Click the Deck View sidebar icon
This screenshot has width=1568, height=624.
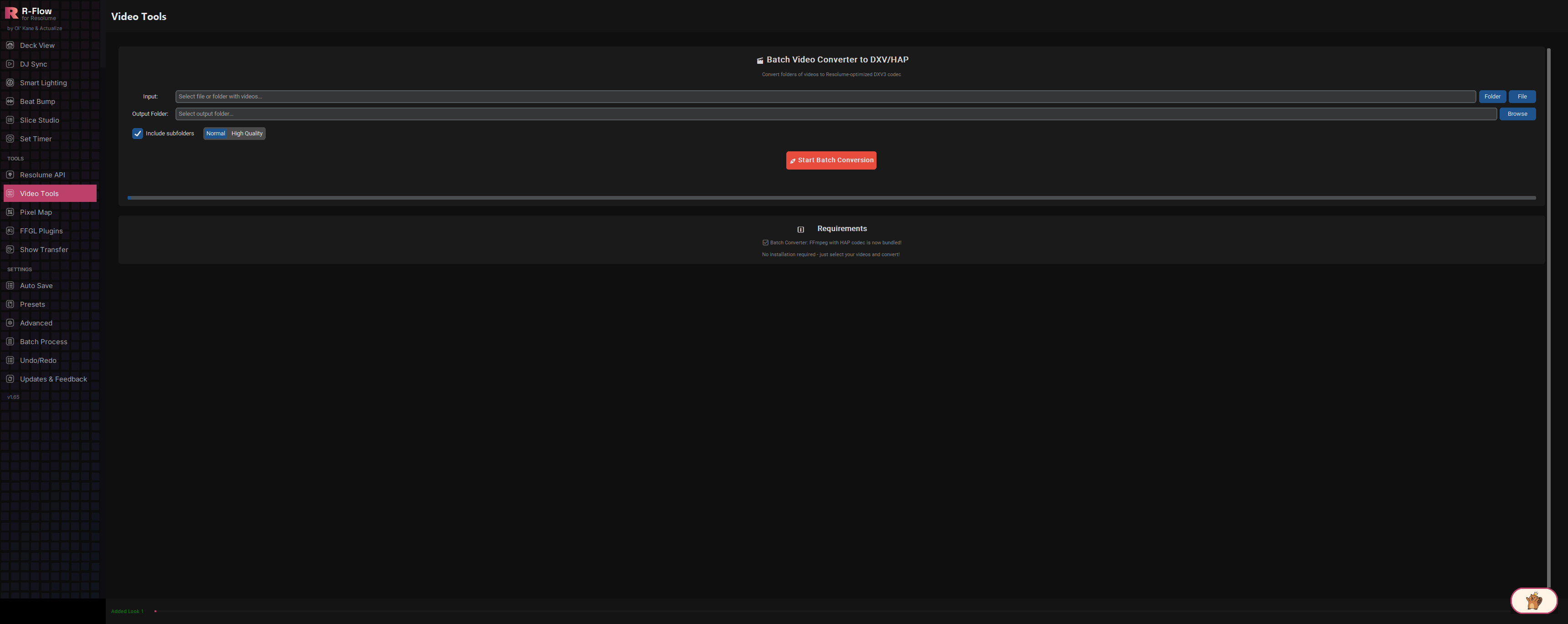[x=10, y=45]
